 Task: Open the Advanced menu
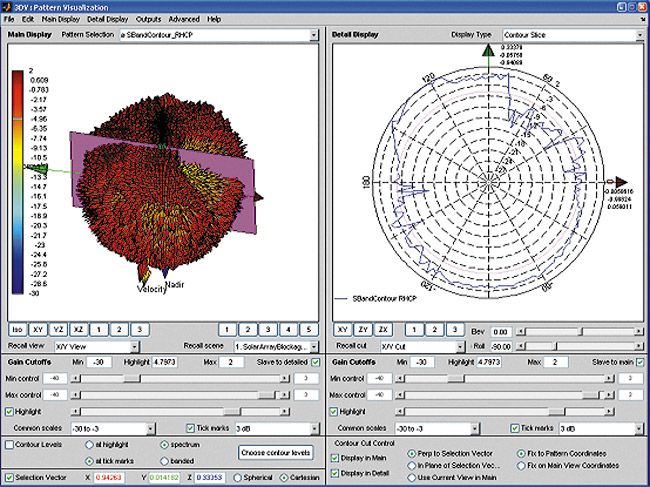tap(183, 19)
